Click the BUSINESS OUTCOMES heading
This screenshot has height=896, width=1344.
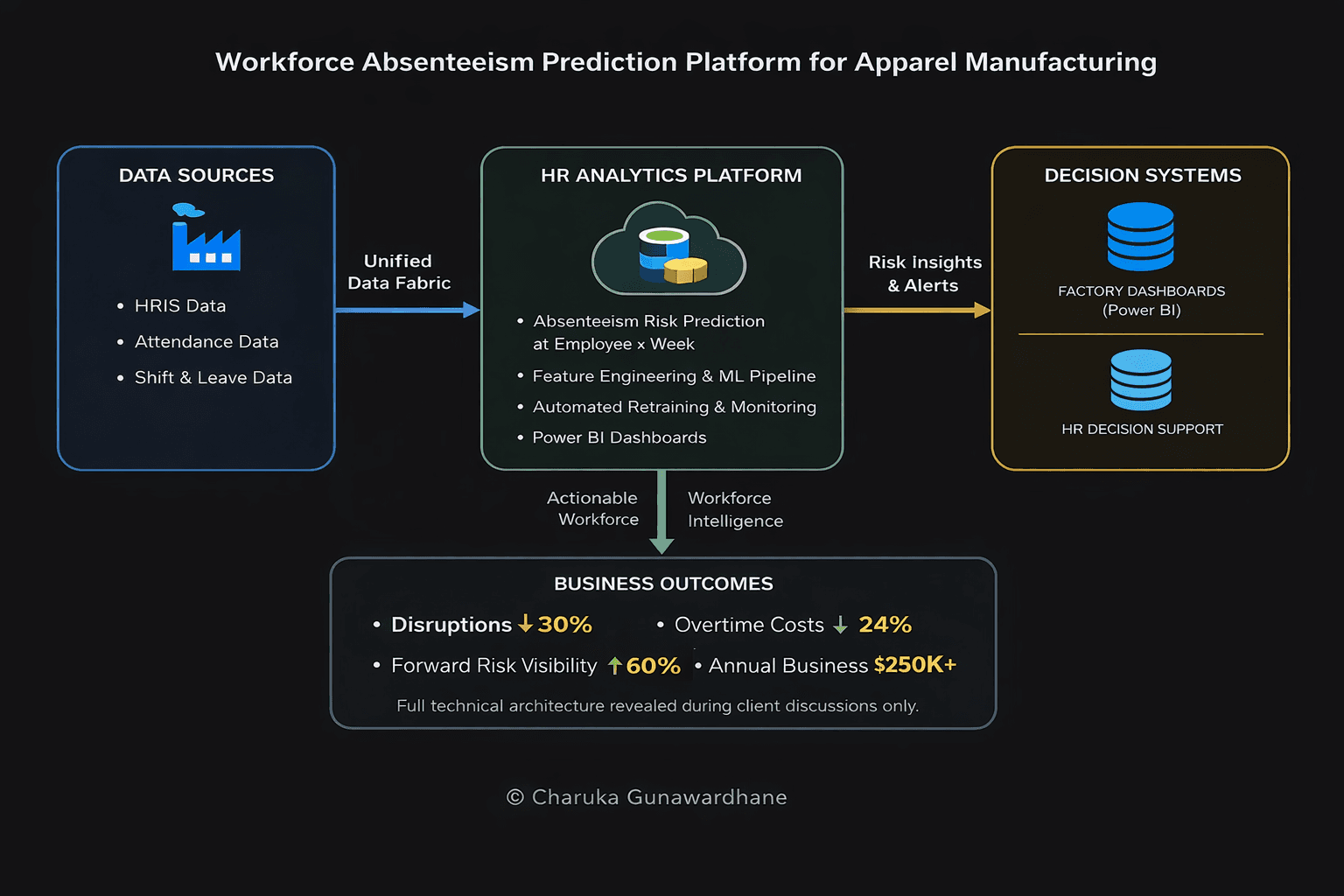click(x=663, y=584)
